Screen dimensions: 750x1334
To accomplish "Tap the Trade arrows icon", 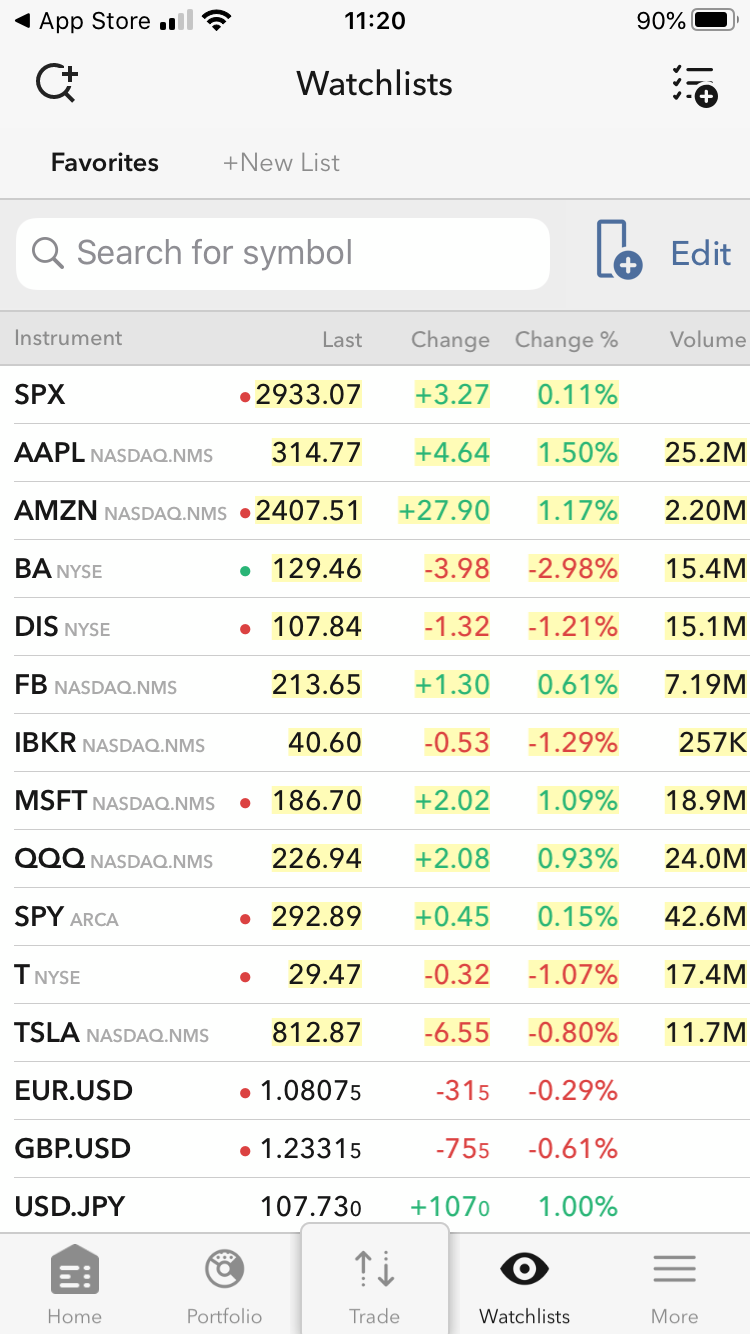I will pos(375,1269).
